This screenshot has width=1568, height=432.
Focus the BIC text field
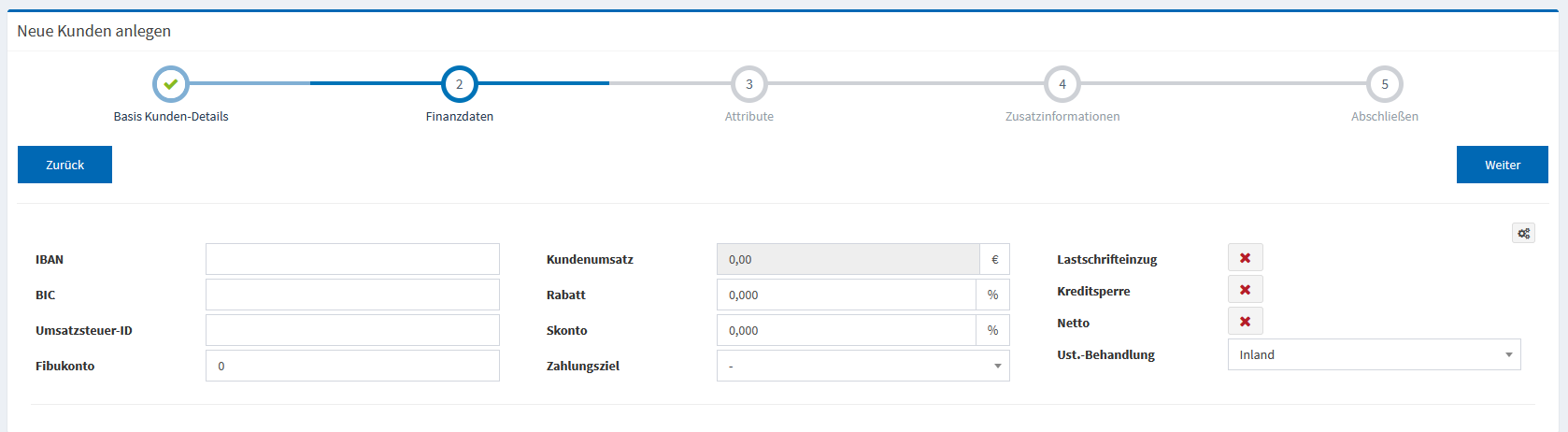tap(352, 295)
